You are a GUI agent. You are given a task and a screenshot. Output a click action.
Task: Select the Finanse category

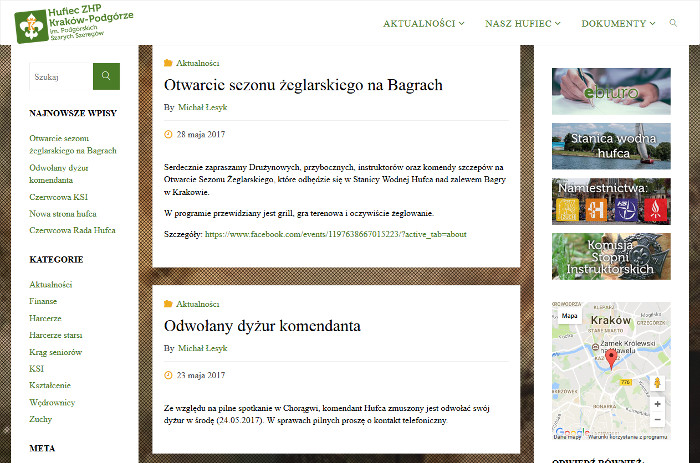[43, 301]
